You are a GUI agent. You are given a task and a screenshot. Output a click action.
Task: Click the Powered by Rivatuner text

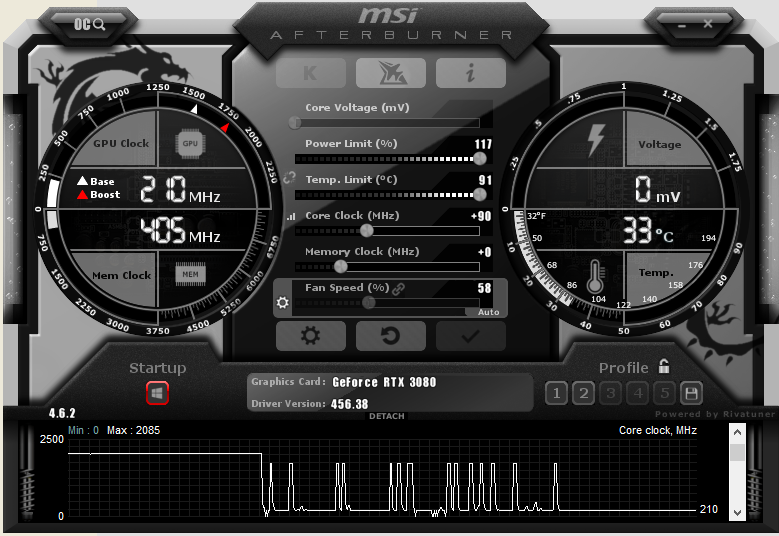pos(715,414)
